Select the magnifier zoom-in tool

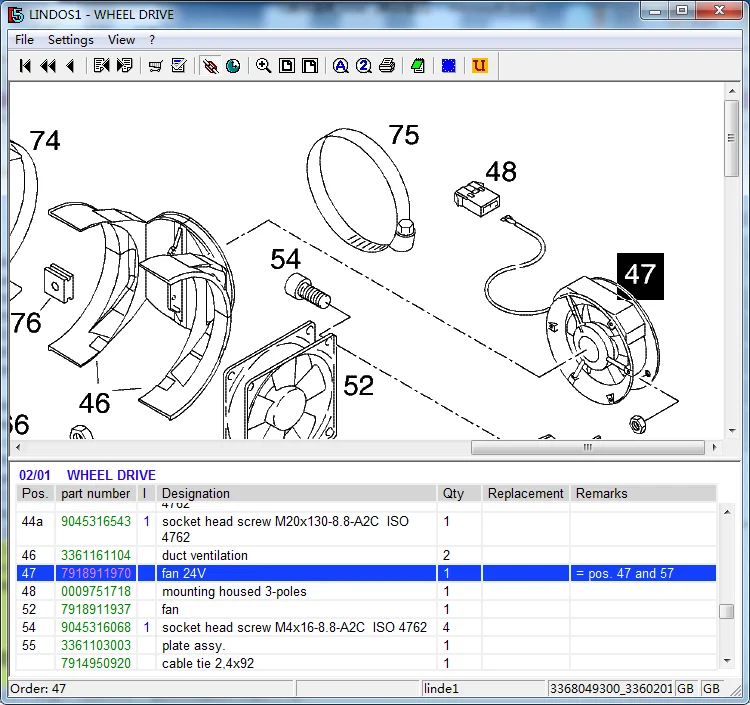point(264,66)
